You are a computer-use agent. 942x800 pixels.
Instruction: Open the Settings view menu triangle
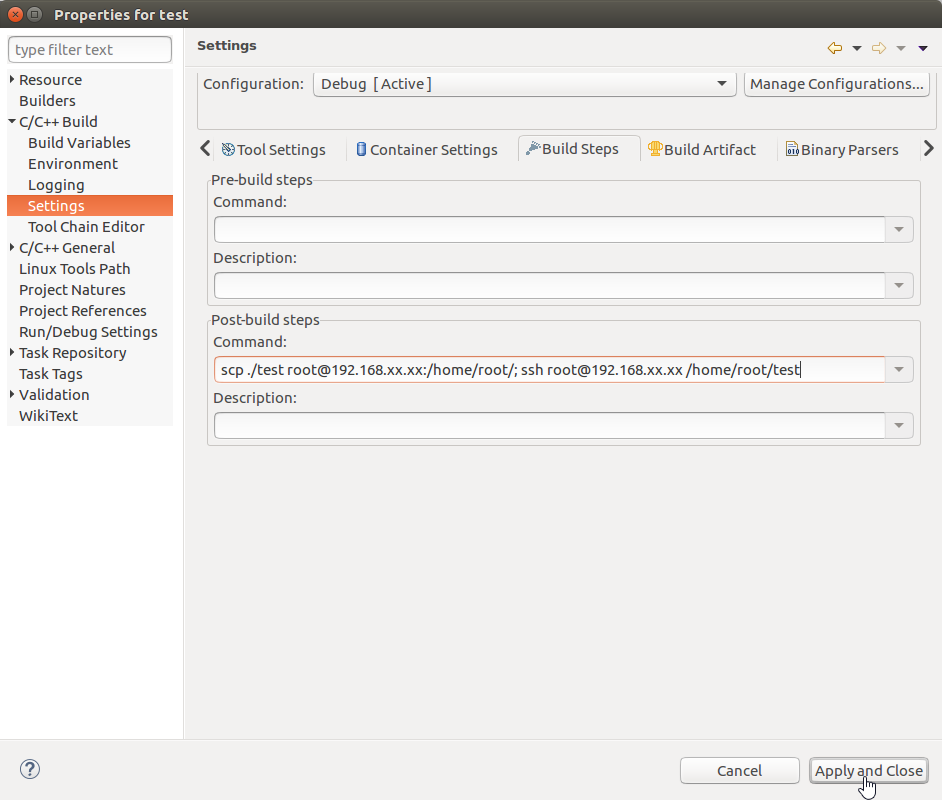coord(923,49)
